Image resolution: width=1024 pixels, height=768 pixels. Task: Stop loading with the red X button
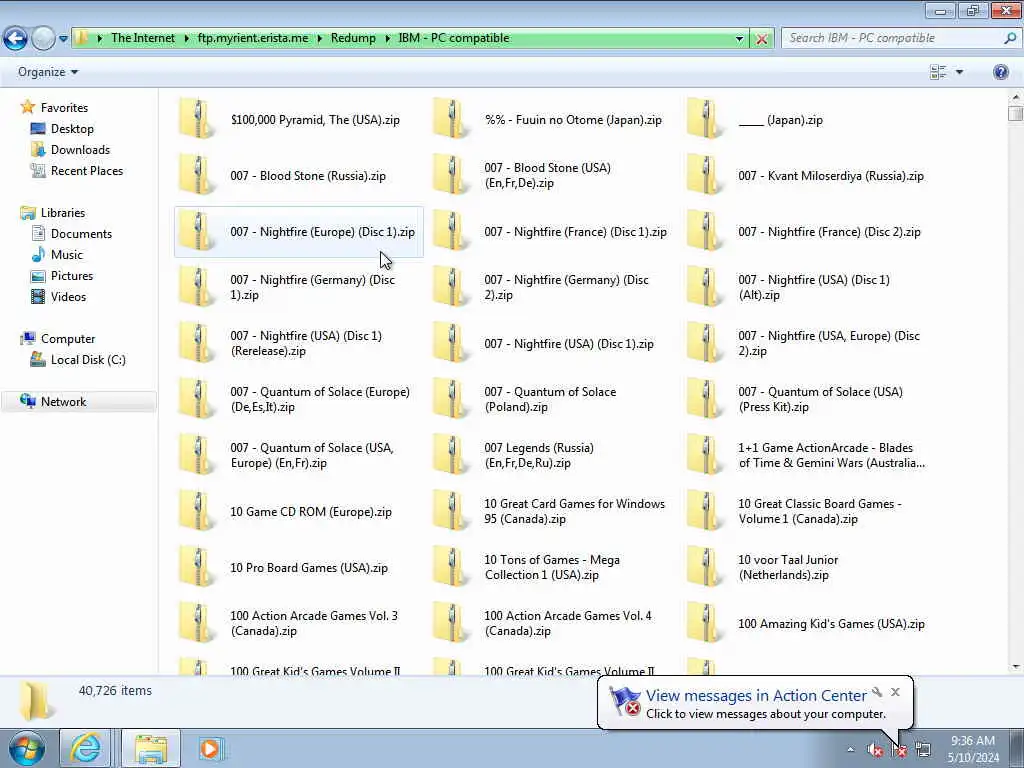(761, 39)
